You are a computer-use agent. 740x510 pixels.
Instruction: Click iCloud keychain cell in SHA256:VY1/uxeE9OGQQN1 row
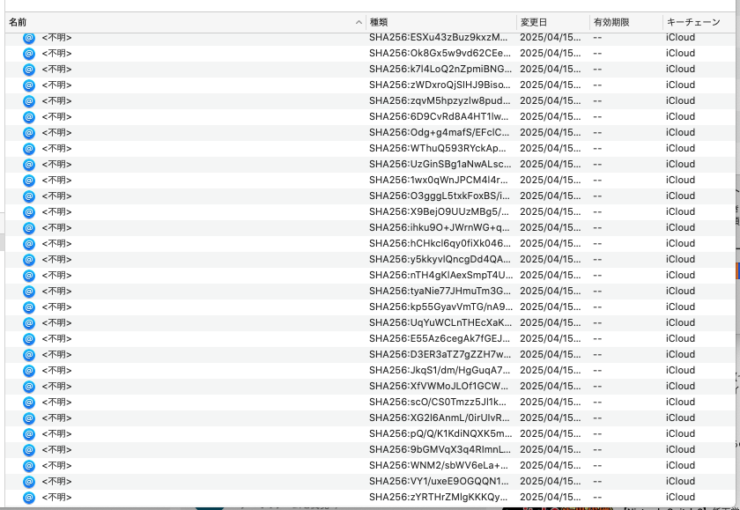click(x=680, y=481)
